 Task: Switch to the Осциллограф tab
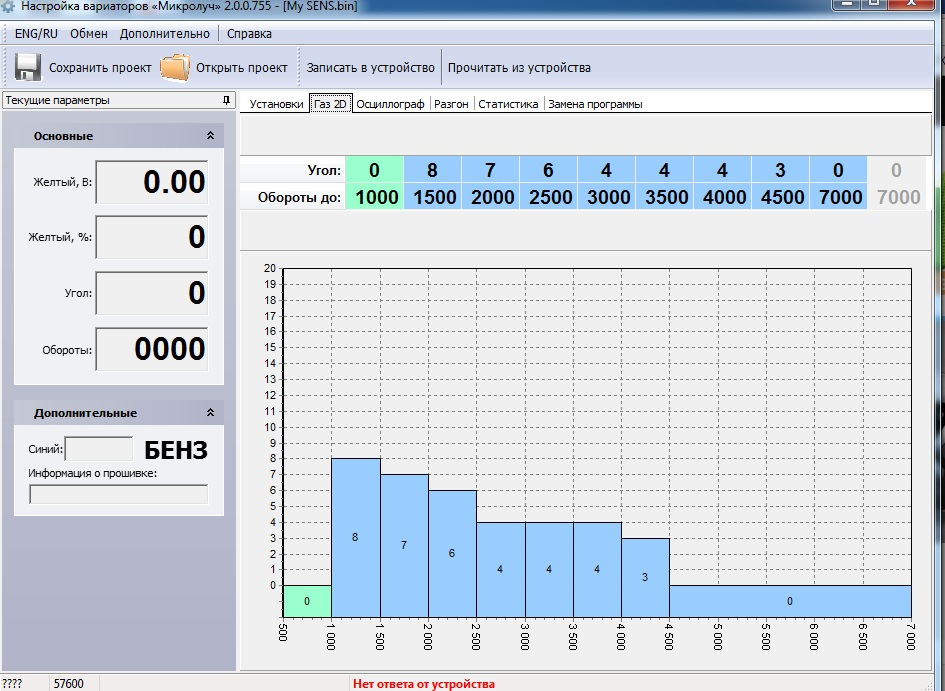click(390, 104)
